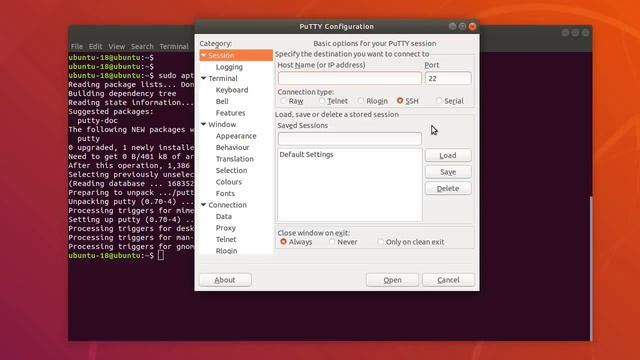Close the PuTTY Configuration dialog

pyautogui.click(x=472, y=26)
